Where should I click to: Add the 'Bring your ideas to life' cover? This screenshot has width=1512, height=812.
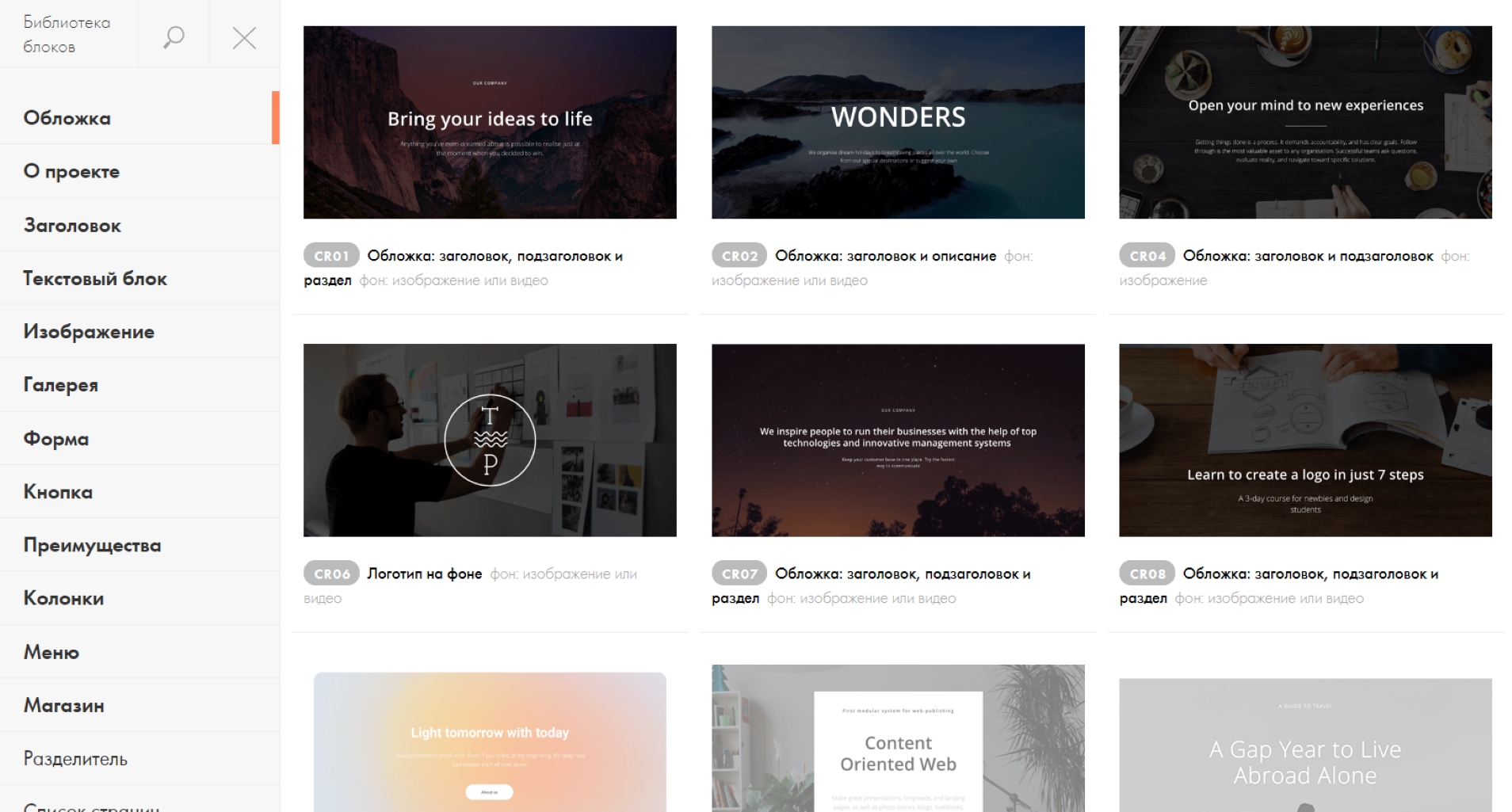490,122
